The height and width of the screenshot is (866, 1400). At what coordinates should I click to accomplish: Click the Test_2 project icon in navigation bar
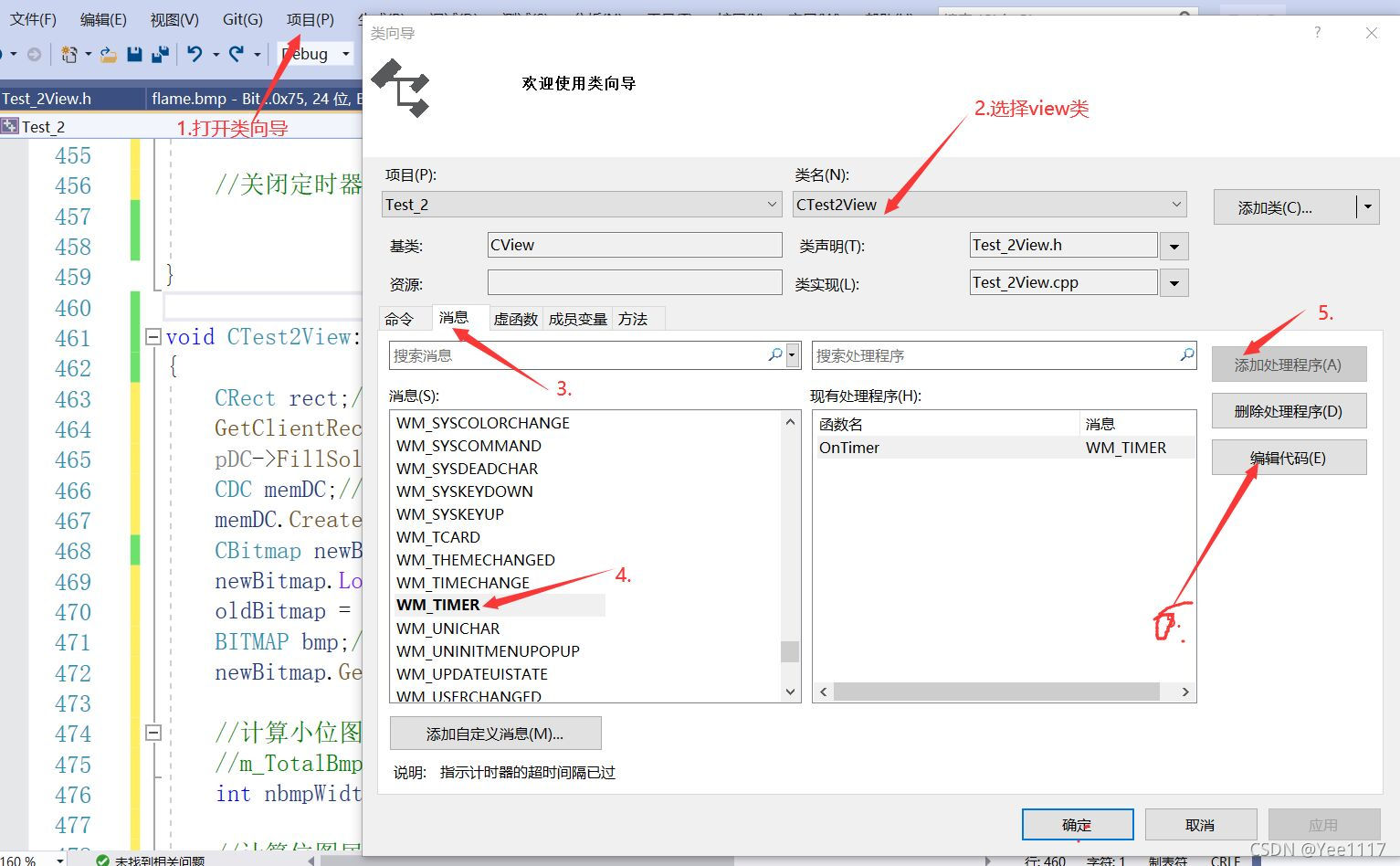10,126
